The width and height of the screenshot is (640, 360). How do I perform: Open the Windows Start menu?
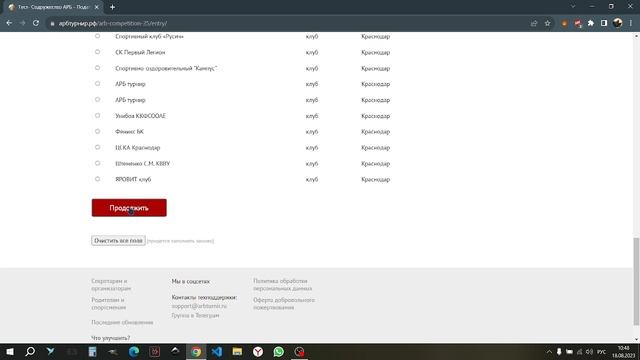[10, 351]
